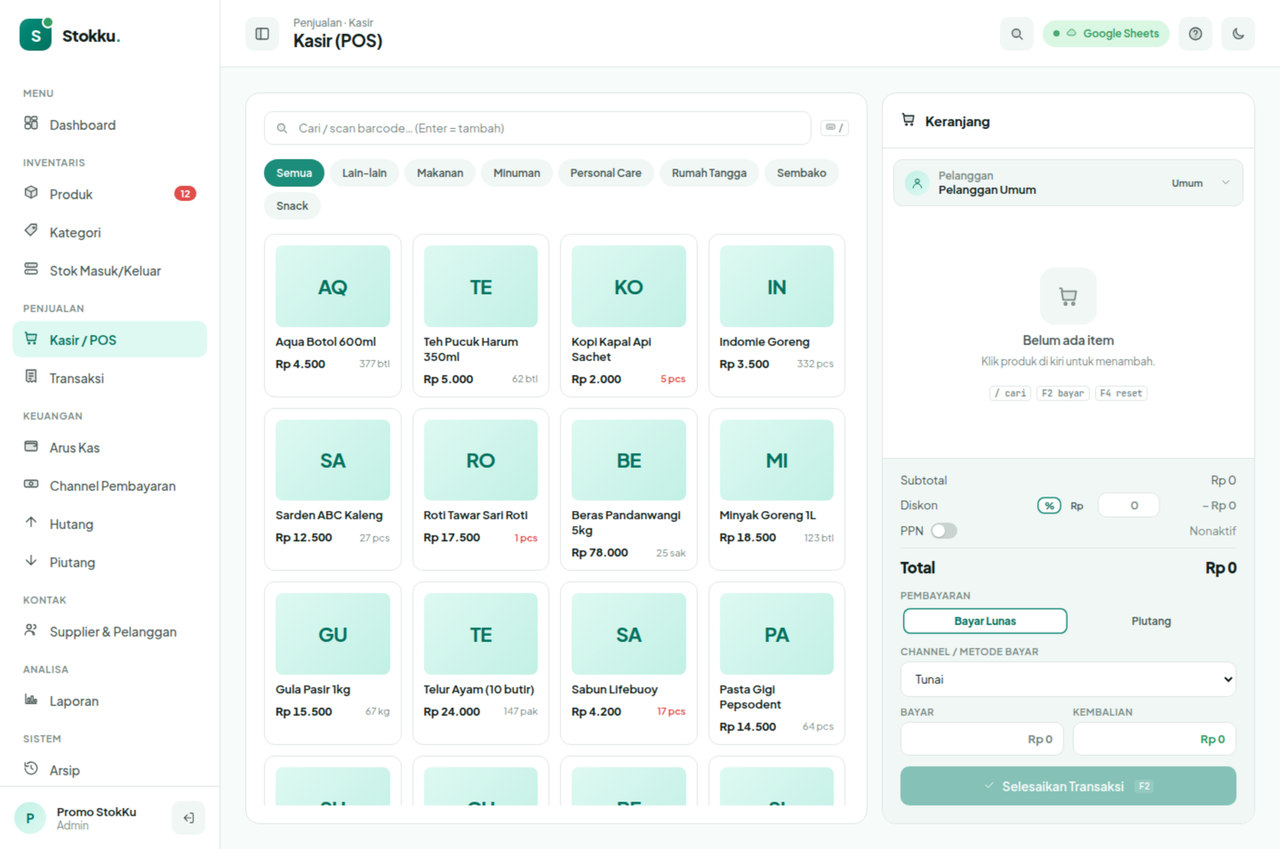Select Bayar Lunas payment button
The image size is (1280, 849).
point(985,621)
